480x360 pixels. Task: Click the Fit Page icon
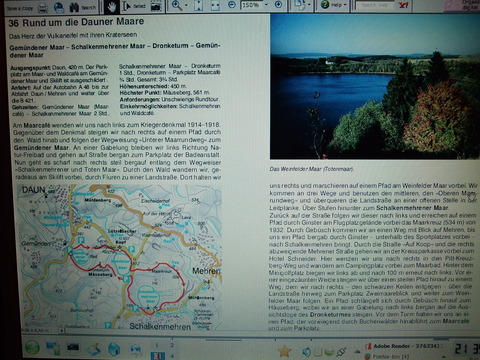198,5
